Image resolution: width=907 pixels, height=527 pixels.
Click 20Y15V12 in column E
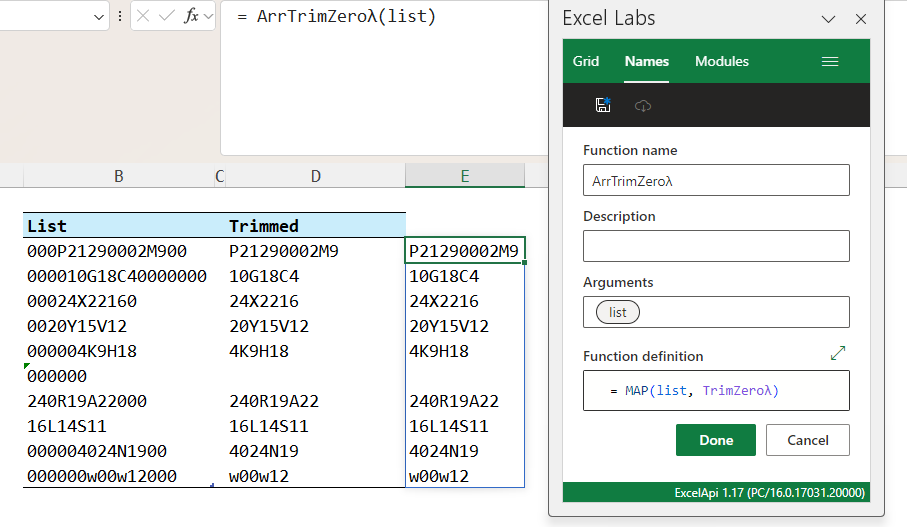449,326
